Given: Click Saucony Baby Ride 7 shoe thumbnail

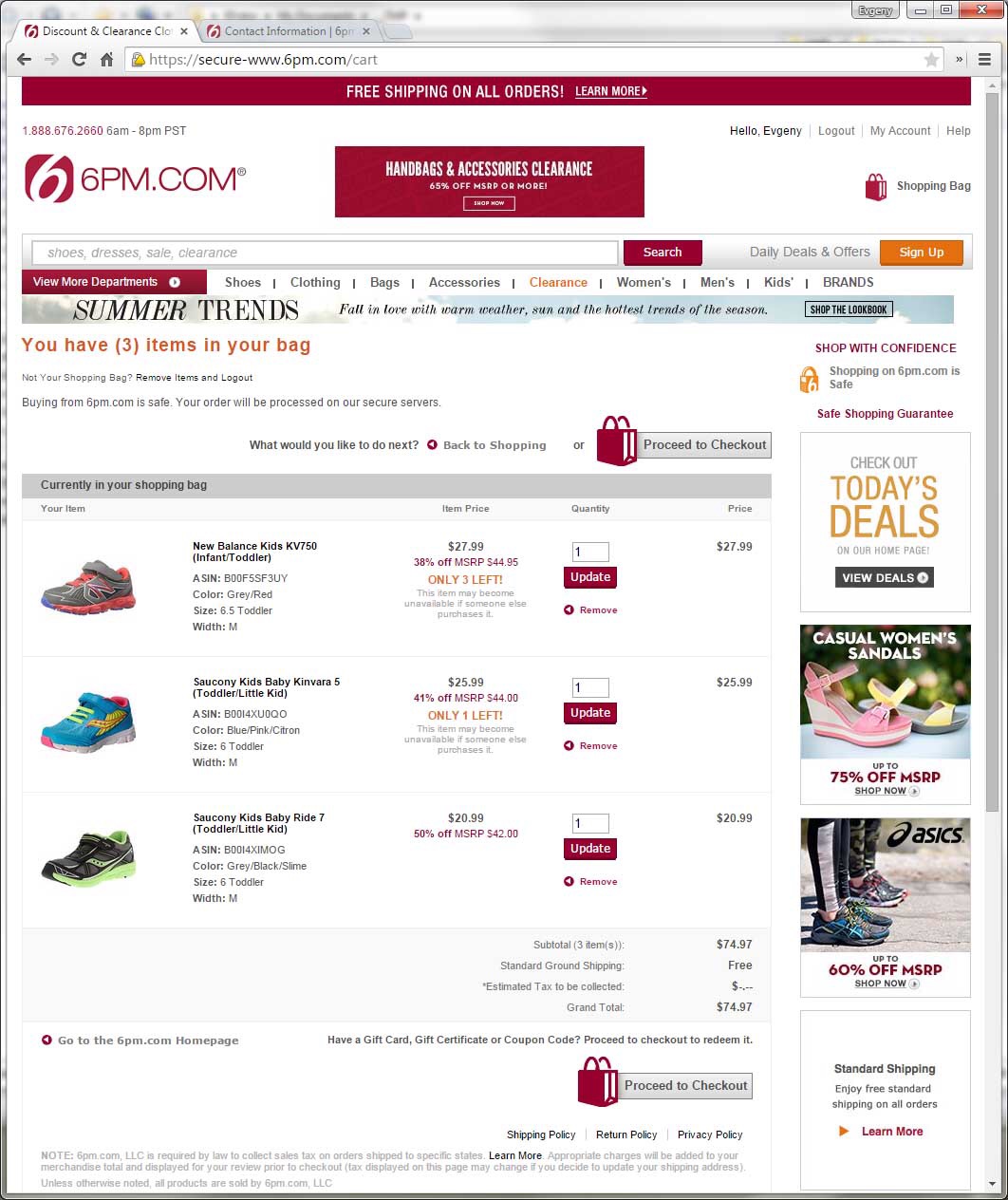Looking at the screenshot, I should pyautogui.click(x=88, y=858).
